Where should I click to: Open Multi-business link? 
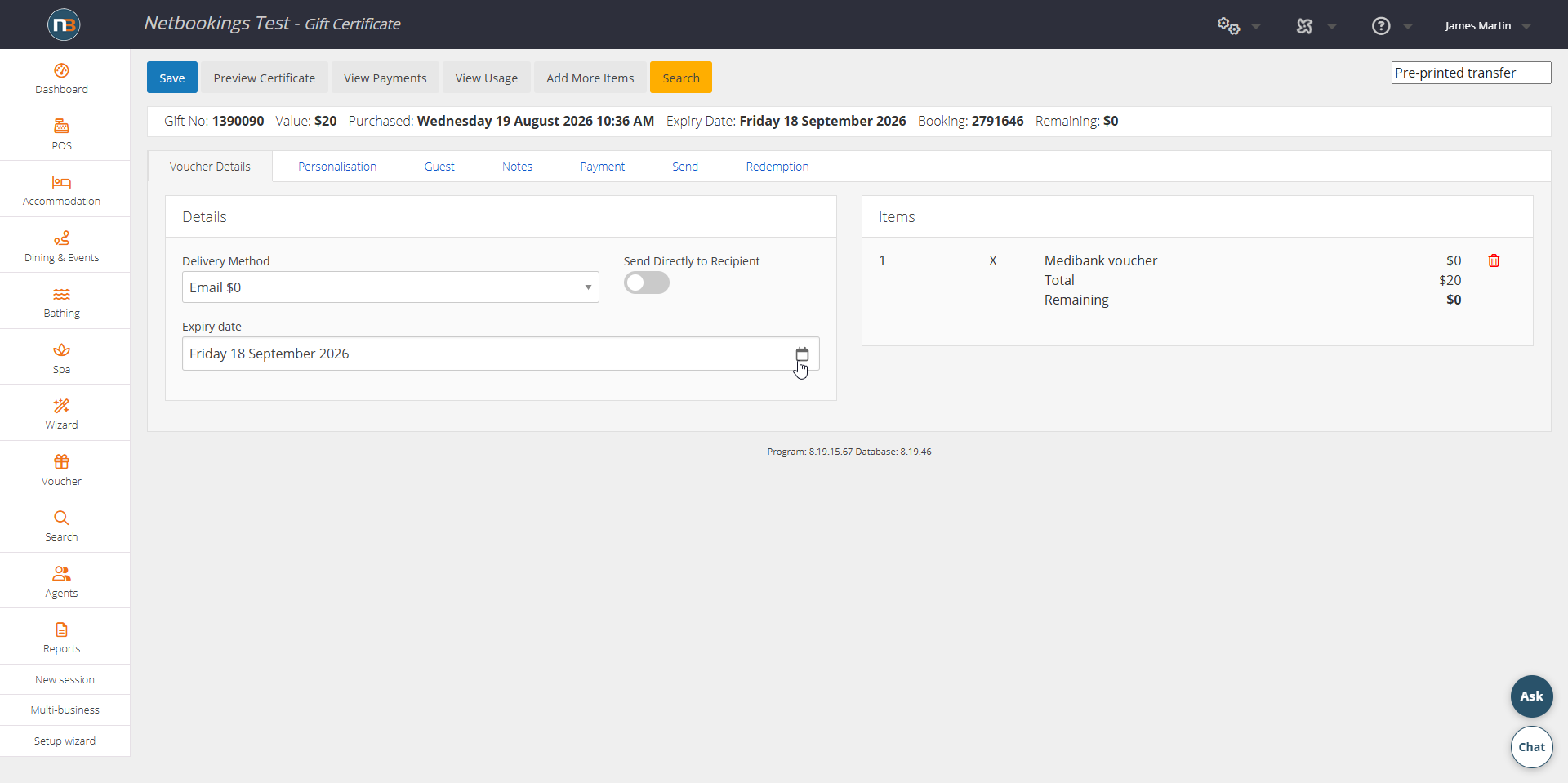(x=65, y=710)
